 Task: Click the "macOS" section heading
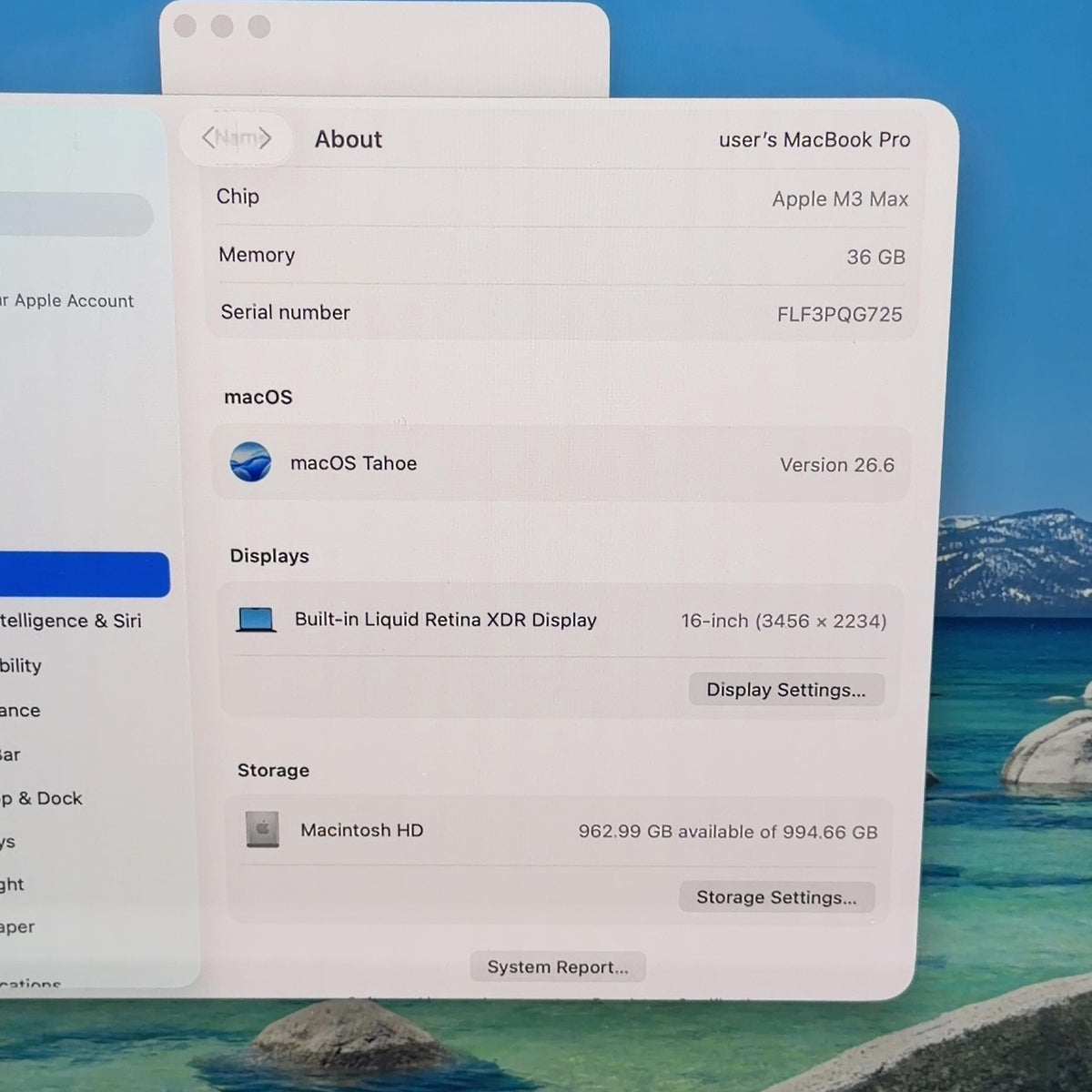click(x=258, y=397)
